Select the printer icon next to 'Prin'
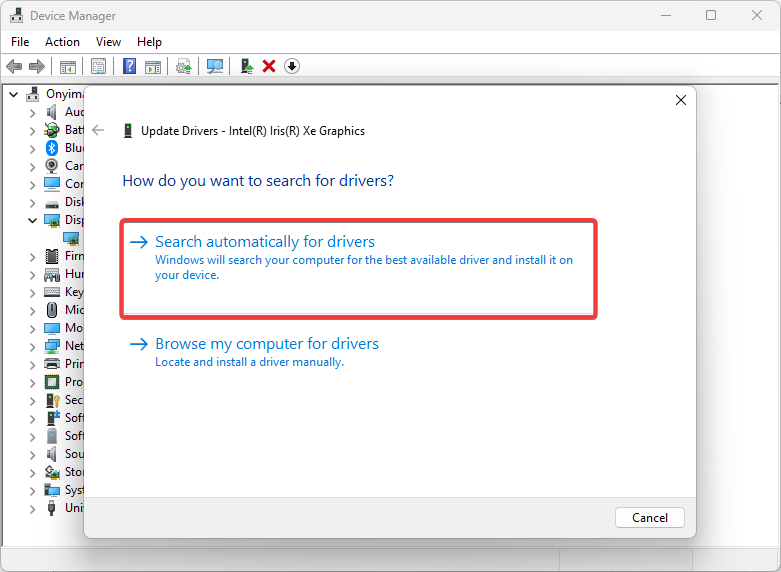781x572 pixels. pyautogui.click(x=52, y=364)
